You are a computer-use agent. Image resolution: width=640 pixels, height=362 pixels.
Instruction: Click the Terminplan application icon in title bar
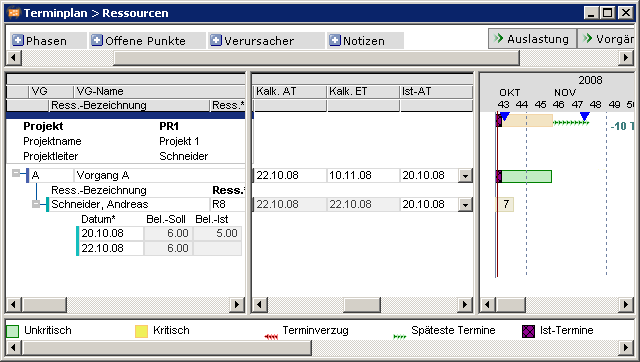(x=14, y=13)
